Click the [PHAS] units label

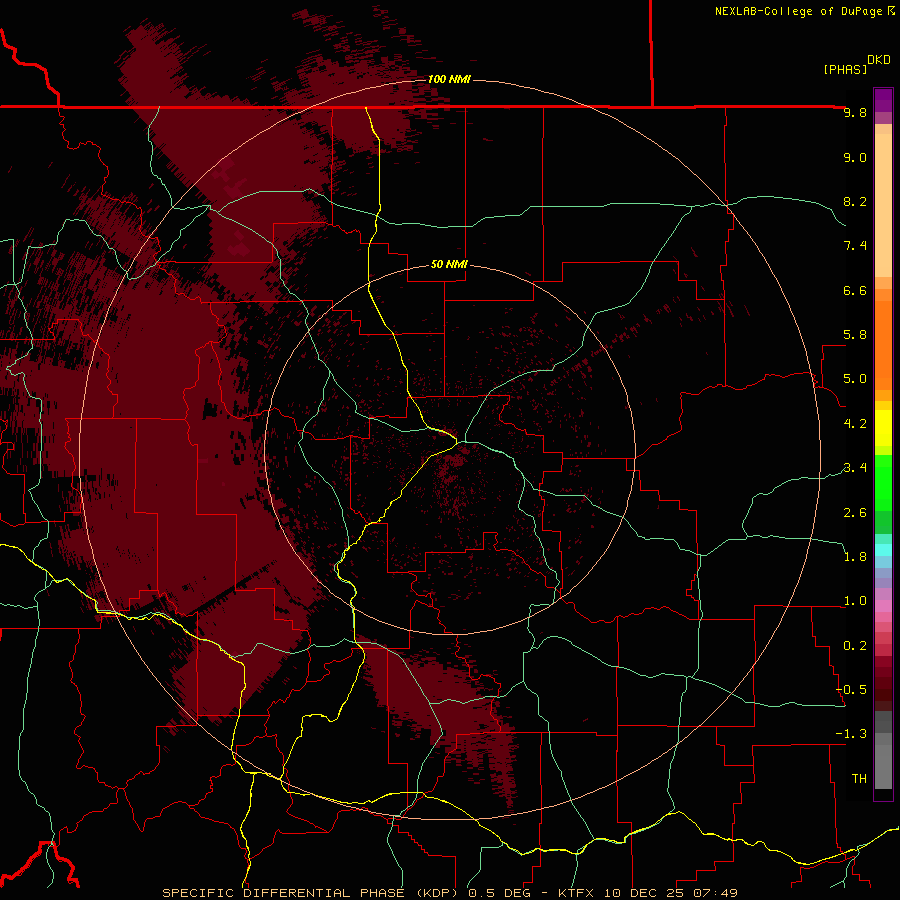tap(845, 69)
